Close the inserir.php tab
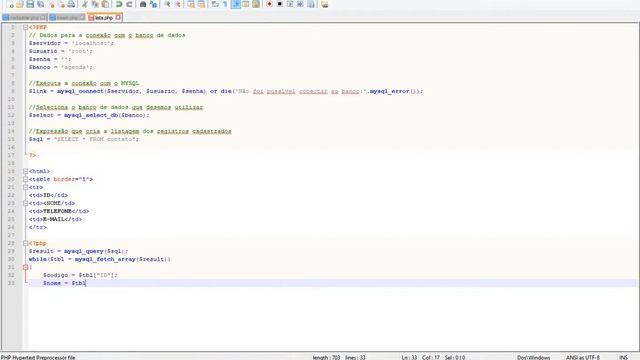Viewport: 640px width, 360px height. pyautogui.click(x=82, y=18)
